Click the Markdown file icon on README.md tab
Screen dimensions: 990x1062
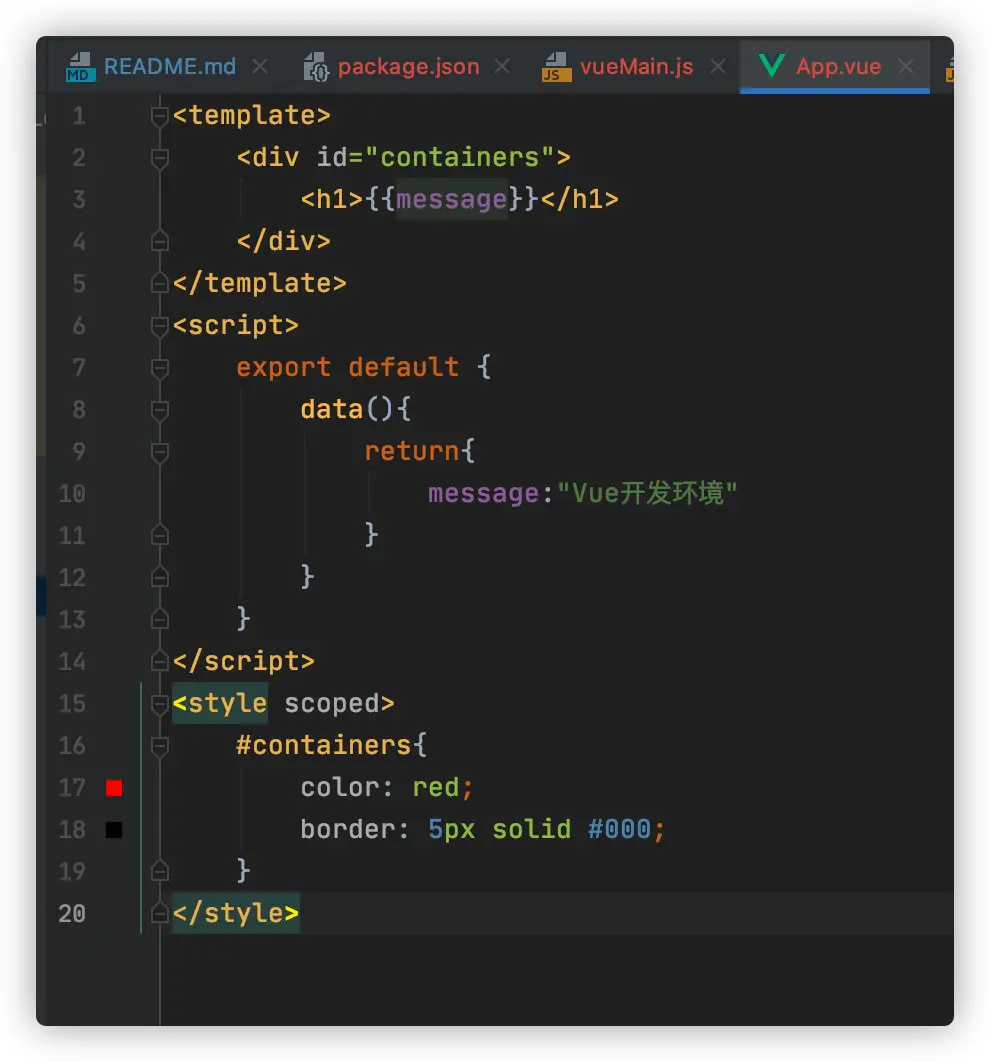coord(80,67)
